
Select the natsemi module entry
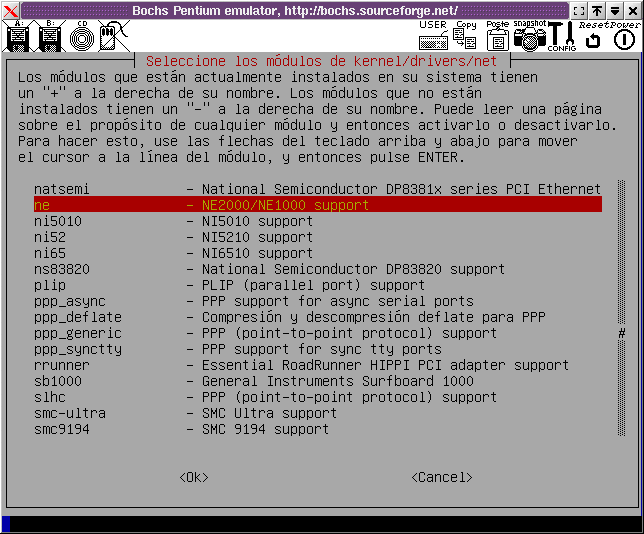pyautogui.click(x=316, y=189)
